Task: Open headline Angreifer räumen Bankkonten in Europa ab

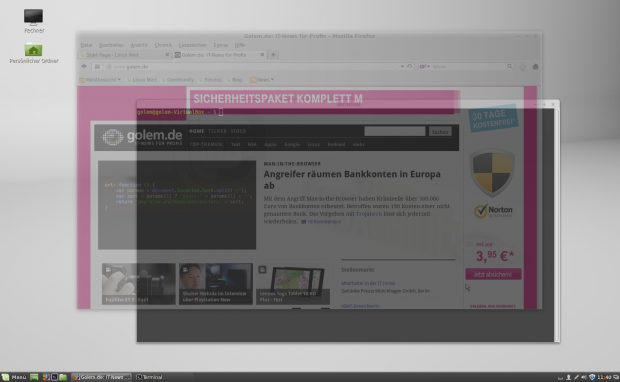Action: pos(352,180)
